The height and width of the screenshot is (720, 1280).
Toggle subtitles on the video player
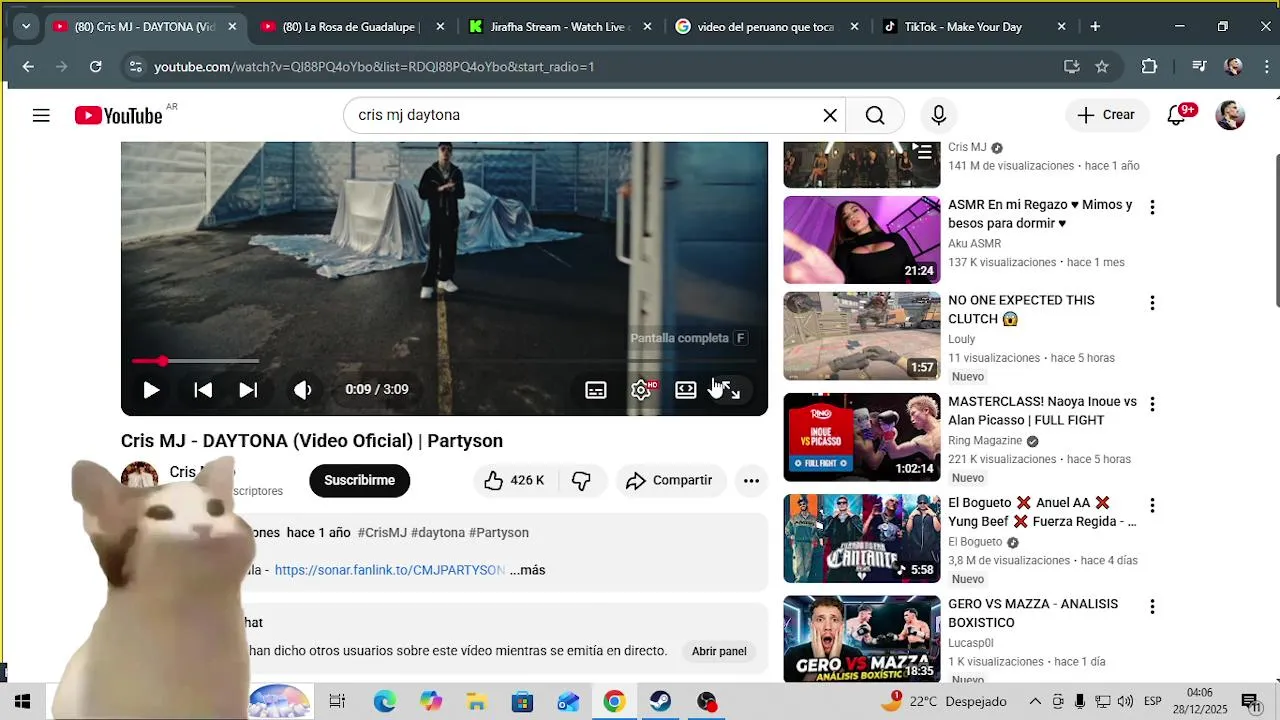(x=595, y=390)
